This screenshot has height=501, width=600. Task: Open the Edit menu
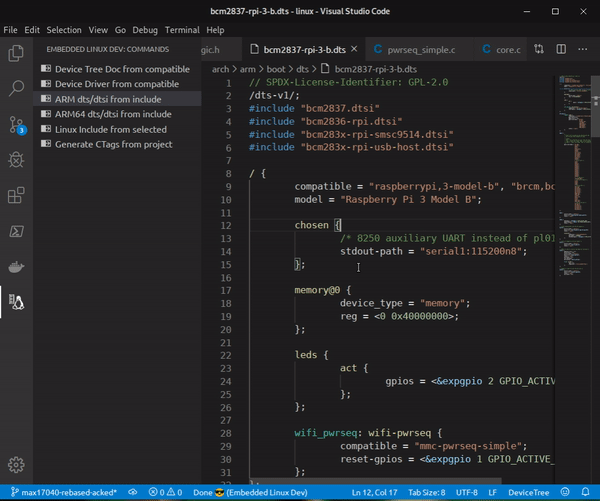[32, 30]
